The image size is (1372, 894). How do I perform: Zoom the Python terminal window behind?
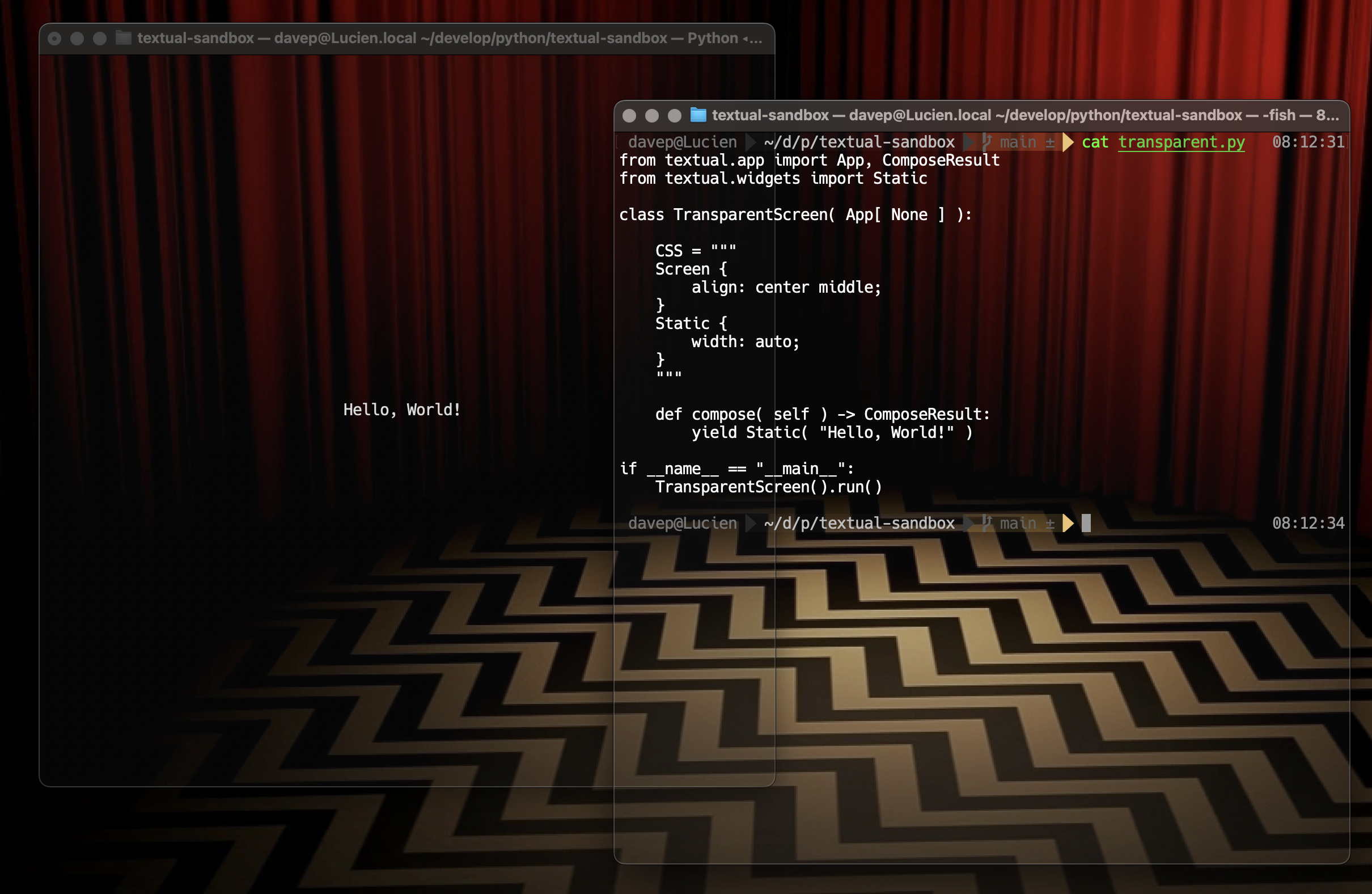tap(100, 39)
